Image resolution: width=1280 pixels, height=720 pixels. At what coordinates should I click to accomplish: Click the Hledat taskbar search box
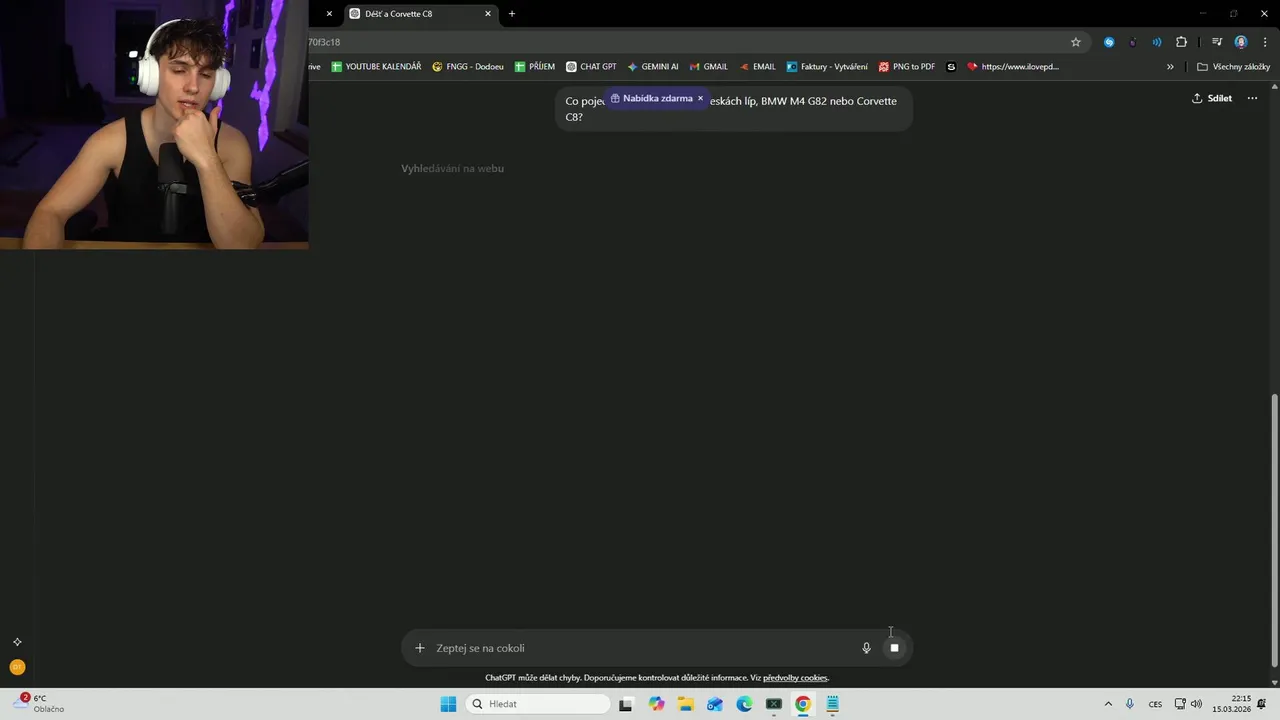coord(540,704)
